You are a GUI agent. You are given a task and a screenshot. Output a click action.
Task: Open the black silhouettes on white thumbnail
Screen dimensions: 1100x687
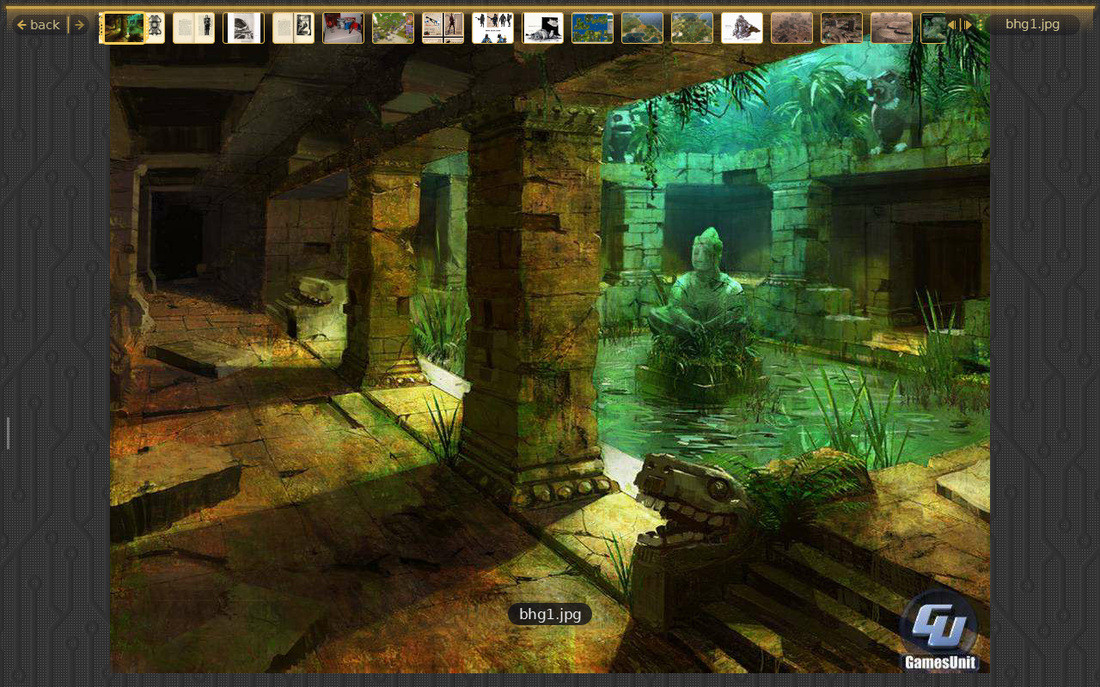click(492, 28)
